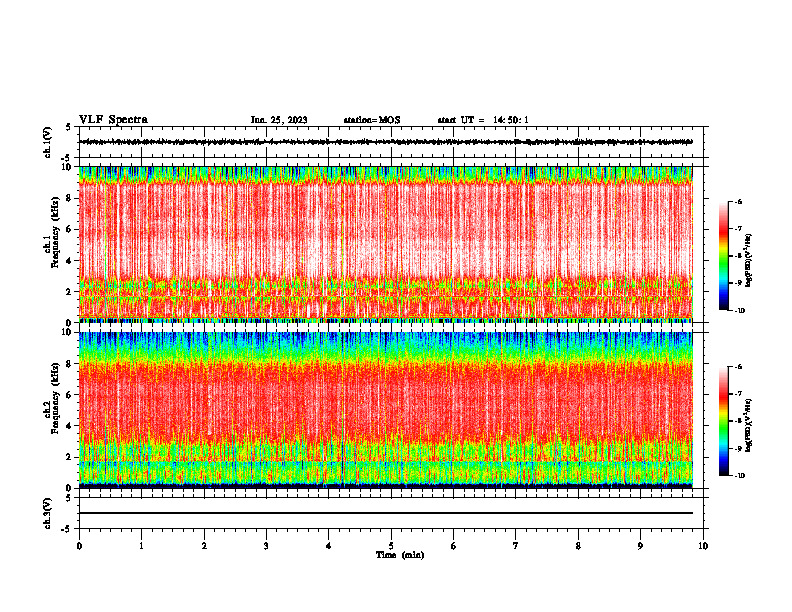Viewport: 792px width, 612px height.
Task: Click inside the ch.2 spectrogram panel
Action: point(386,410)
